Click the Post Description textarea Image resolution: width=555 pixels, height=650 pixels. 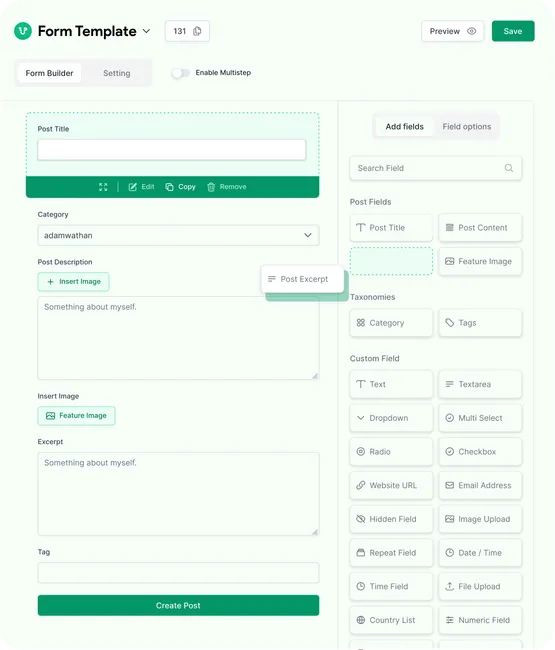[178, 338]
